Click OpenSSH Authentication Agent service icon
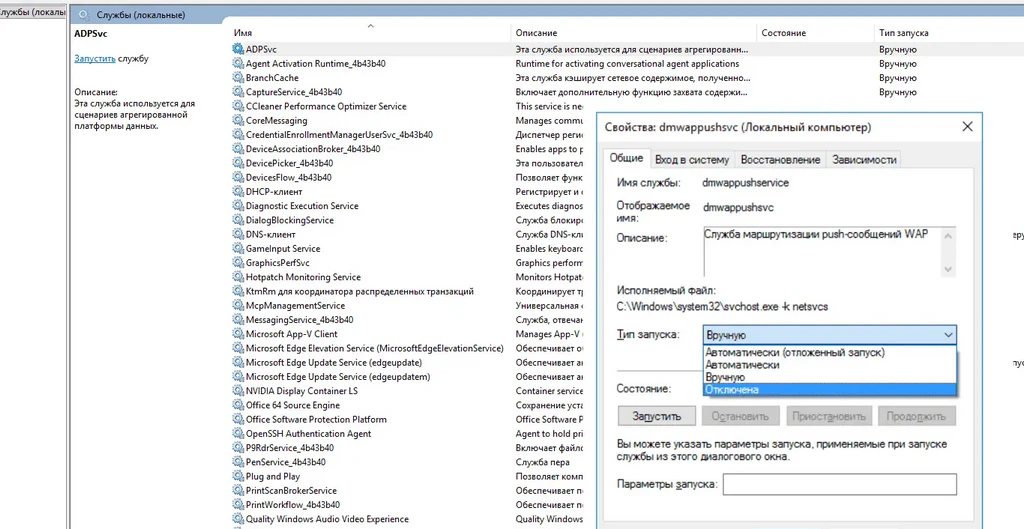This screenshot has height=529, width=1024. (238, 434)
